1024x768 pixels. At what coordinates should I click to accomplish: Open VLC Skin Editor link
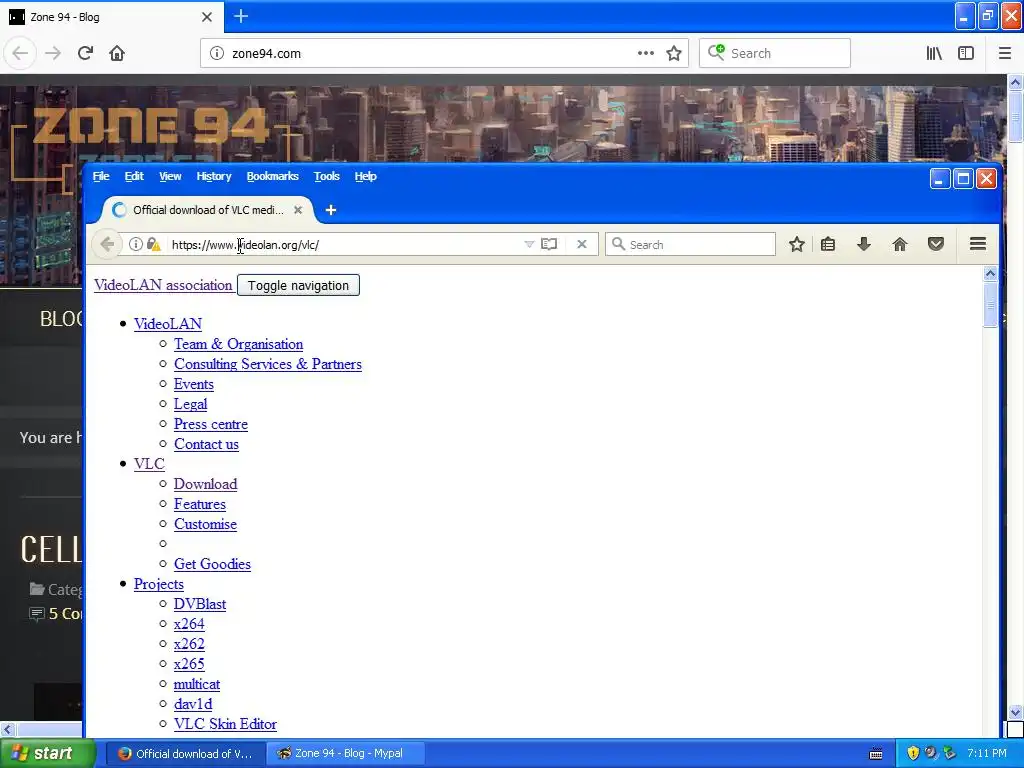tap(225, 724)
